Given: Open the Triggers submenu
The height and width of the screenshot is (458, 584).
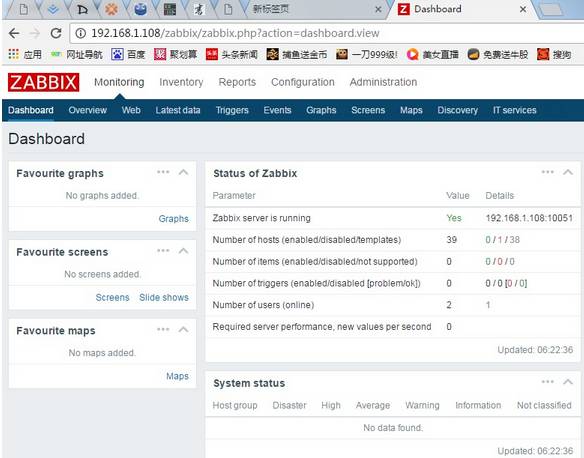Looking at the screenshot, I should (232, 110).
